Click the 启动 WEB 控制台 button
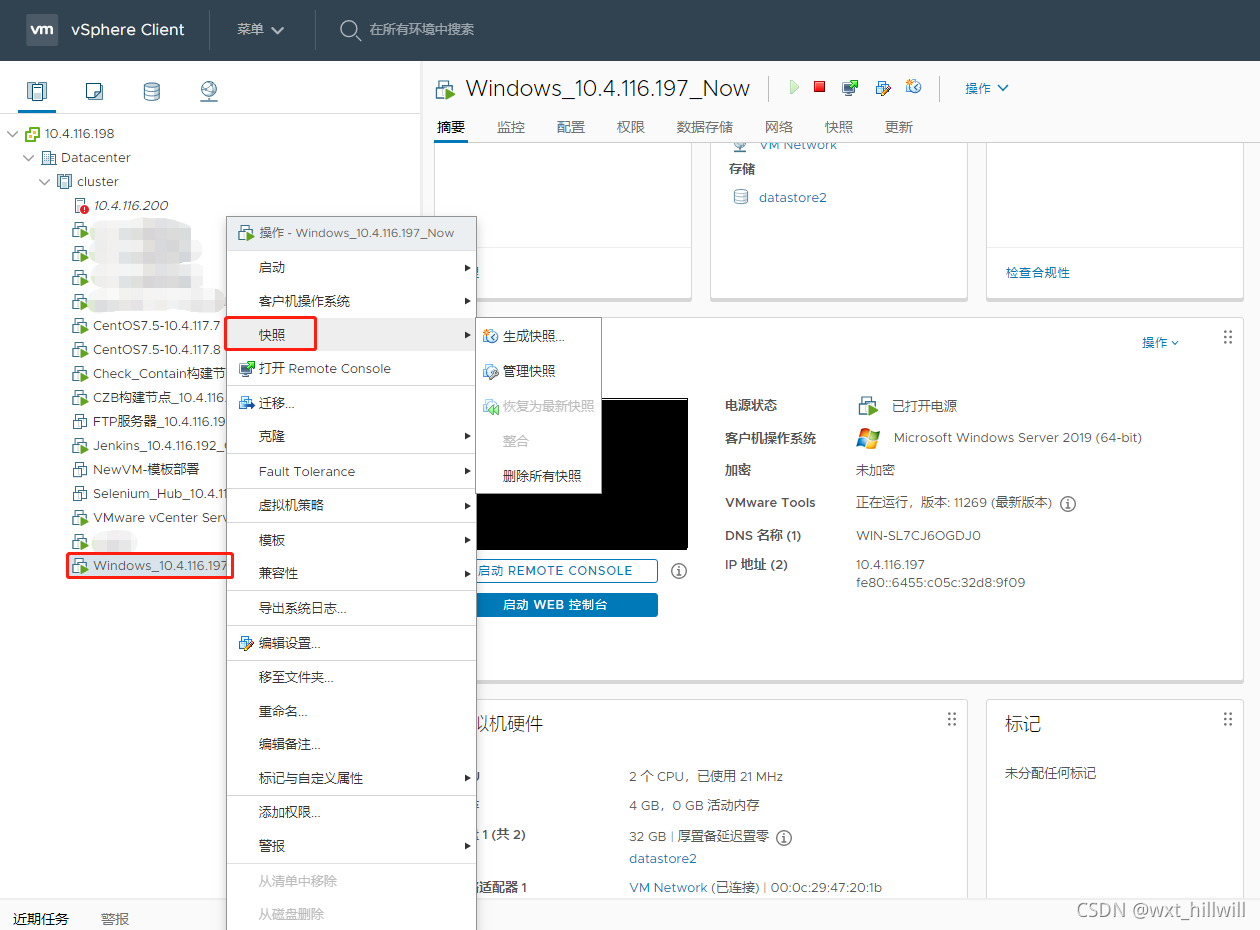This screenshot has height=930, width=1260. pyautogui.click(x=567, y=605)
